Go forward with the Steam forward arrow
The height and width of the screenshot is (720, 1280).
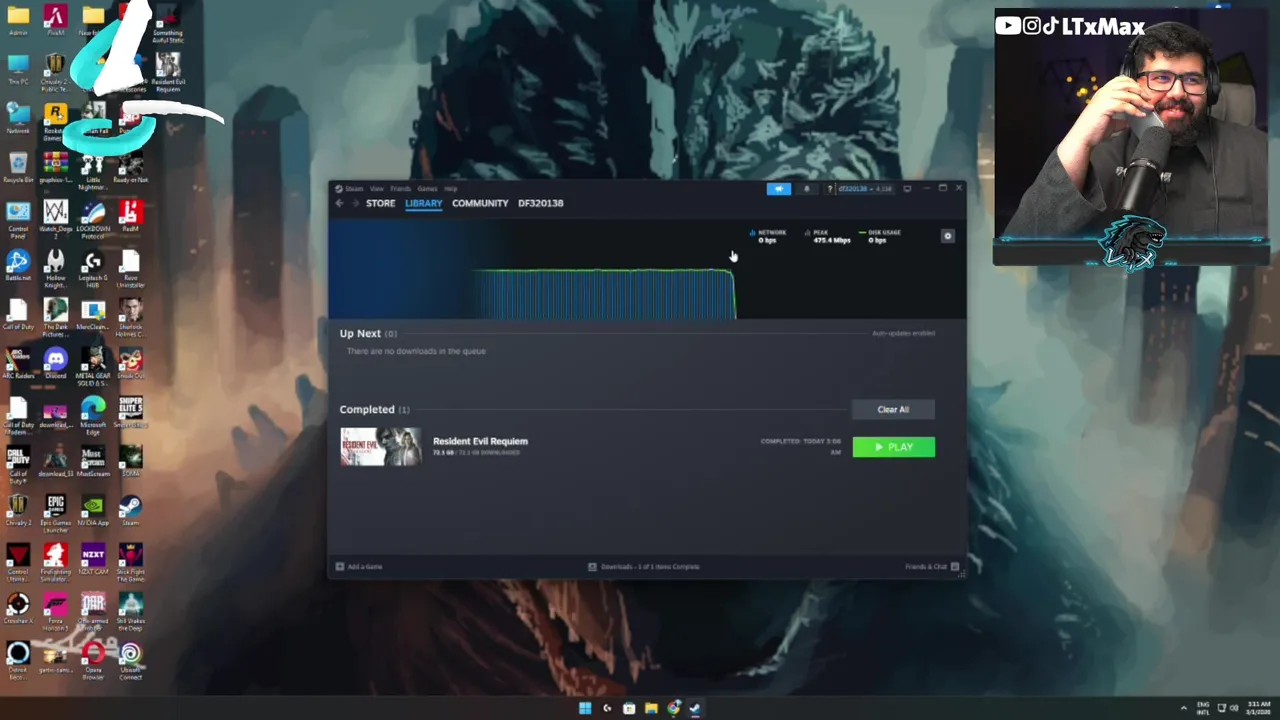click(x=354, y=203)
